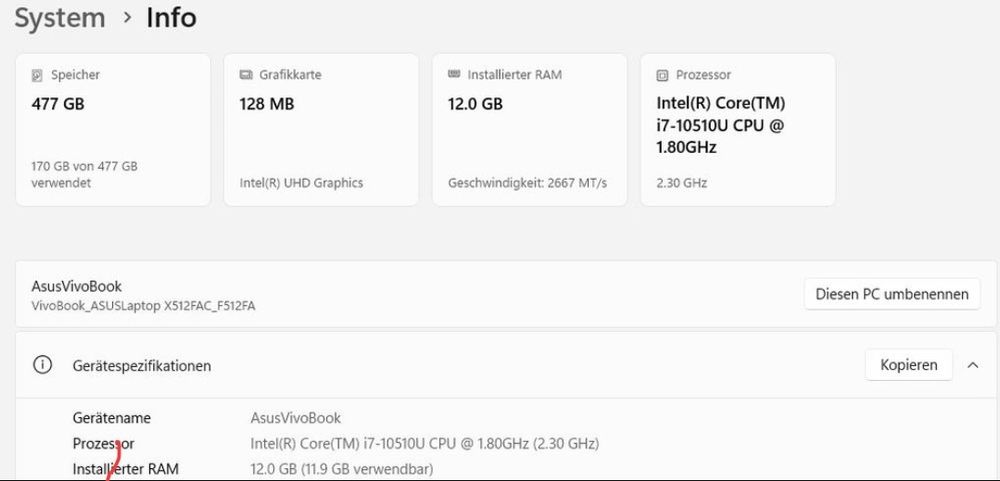Click the Prozessor specification value text
The width and height of the screenshot is (1000, 481).
425,443
